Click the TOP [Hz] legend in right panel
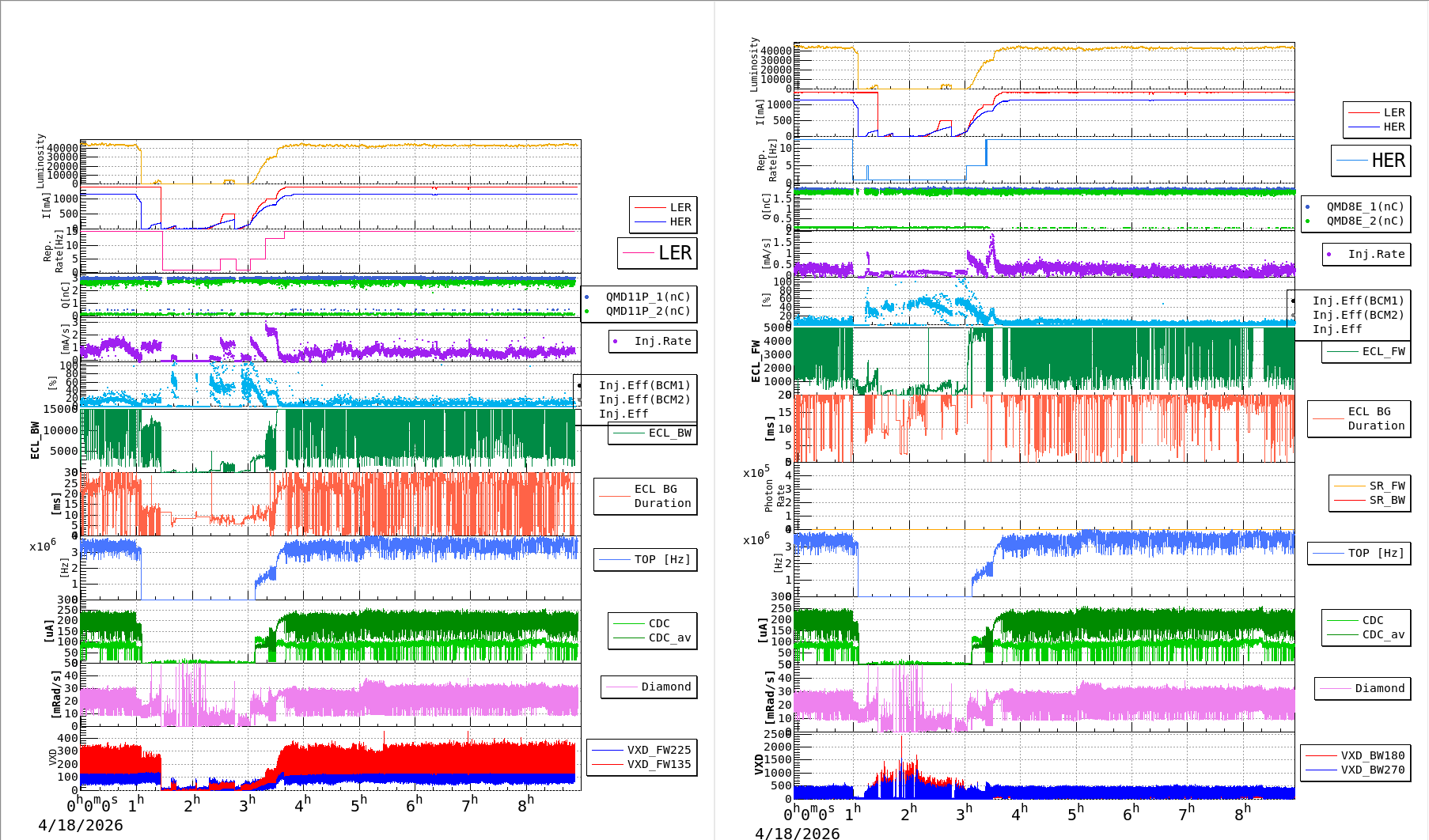This screenshot has width=1429, height=840. click(1359, 554)
